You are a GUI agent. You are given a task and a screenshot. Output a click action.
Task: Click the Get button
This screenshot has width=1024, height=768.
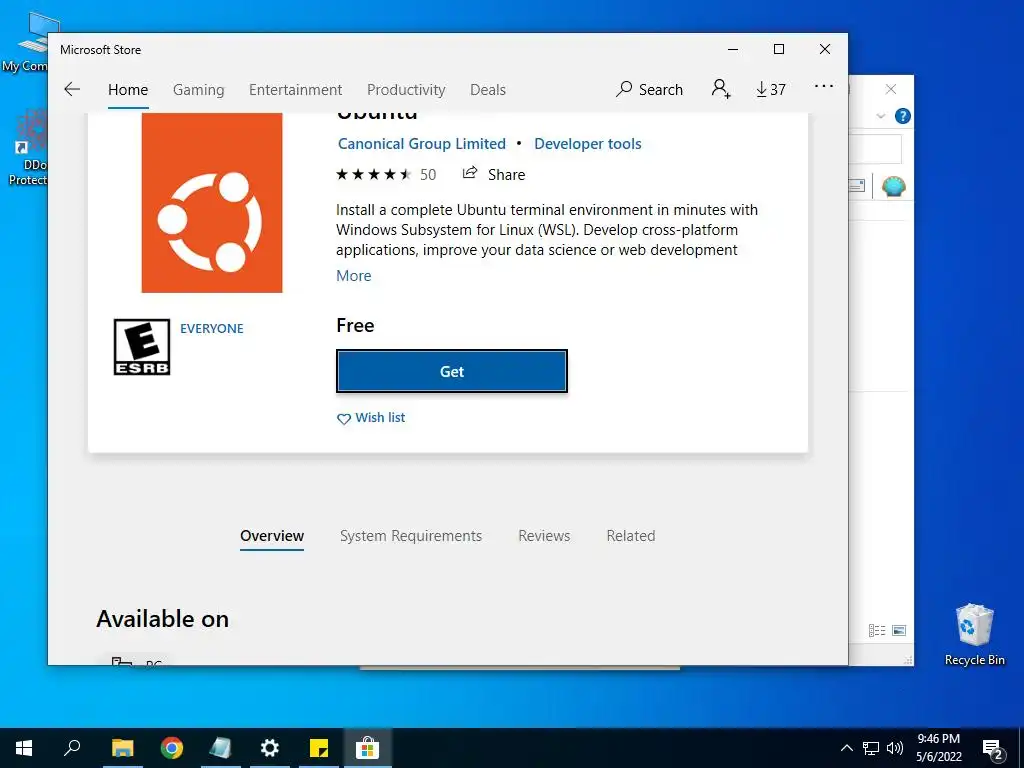[x=452, y=372]
